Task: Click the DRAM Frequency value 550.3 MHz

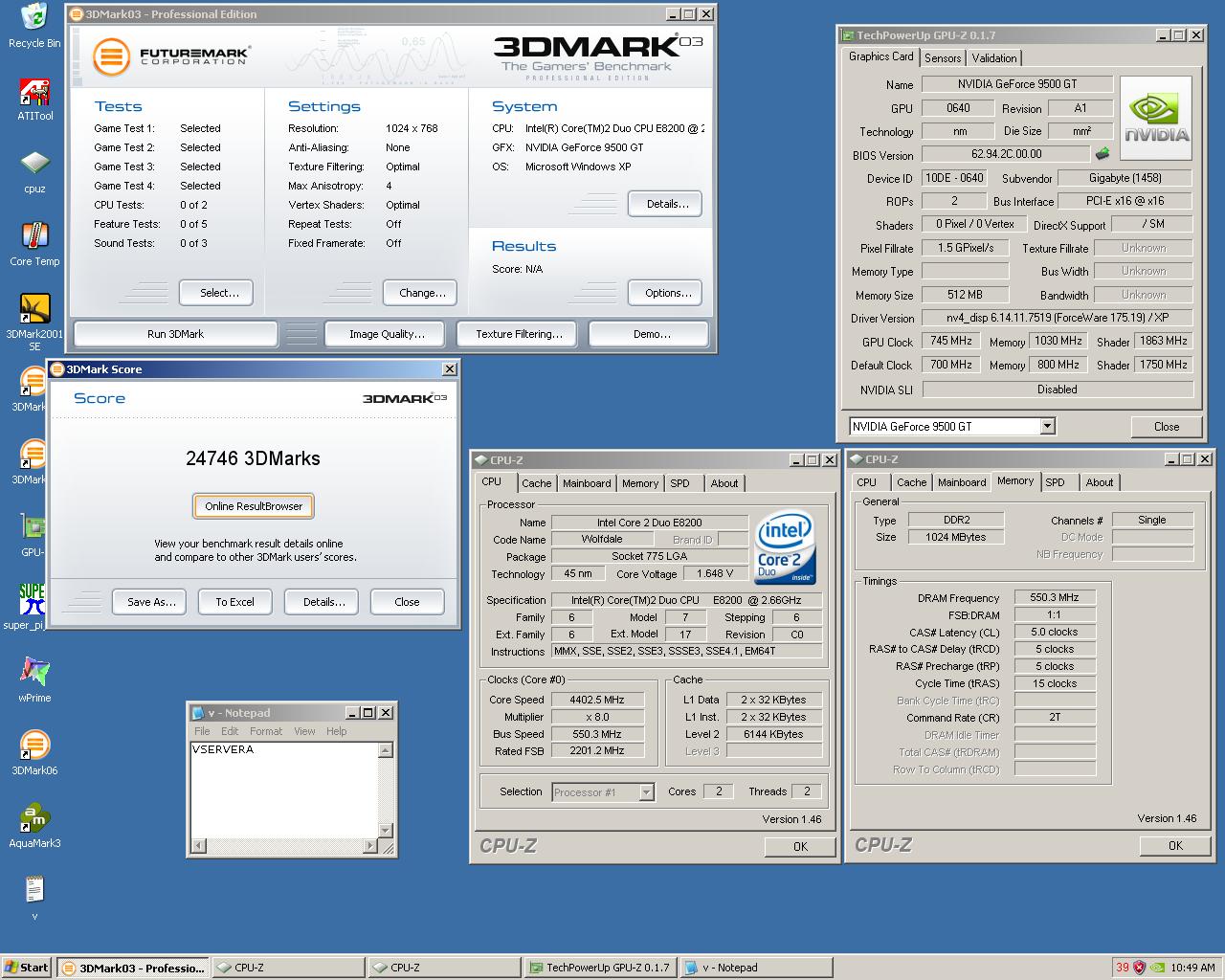Action: 1055,597
